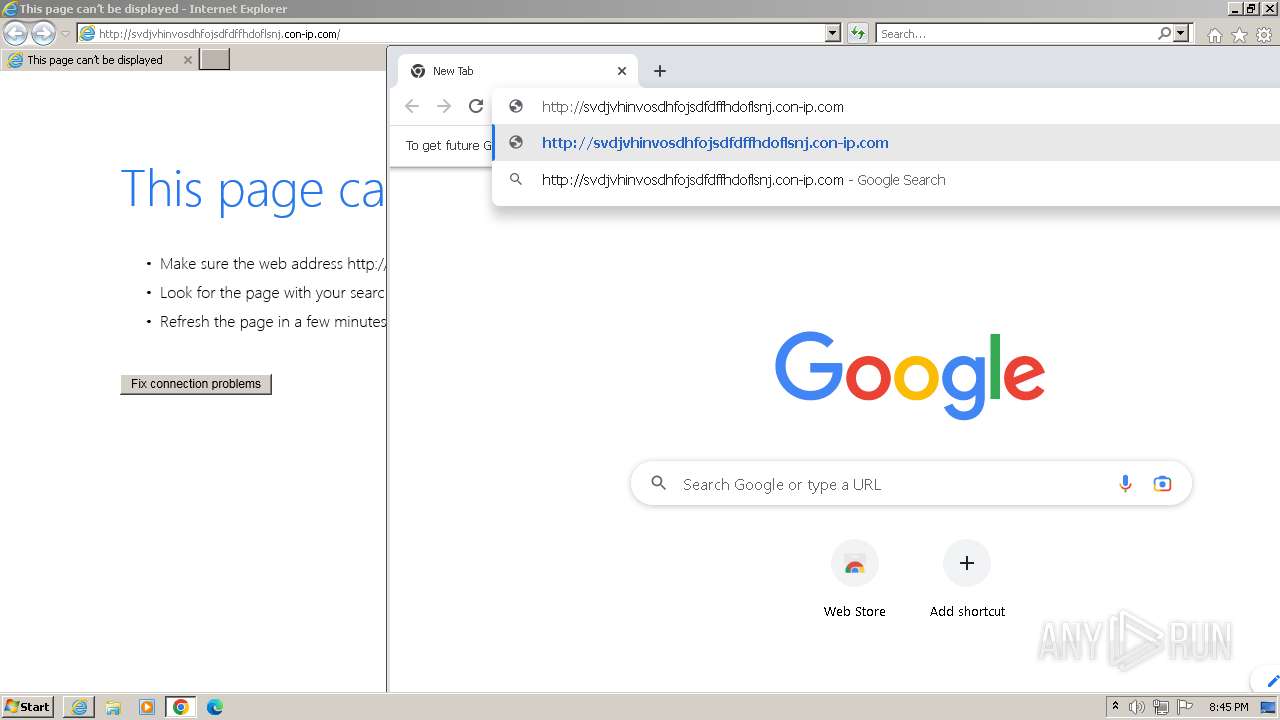
Task: Close the IE 'can't be displayed' tab
Action: [x=187, y=60]
